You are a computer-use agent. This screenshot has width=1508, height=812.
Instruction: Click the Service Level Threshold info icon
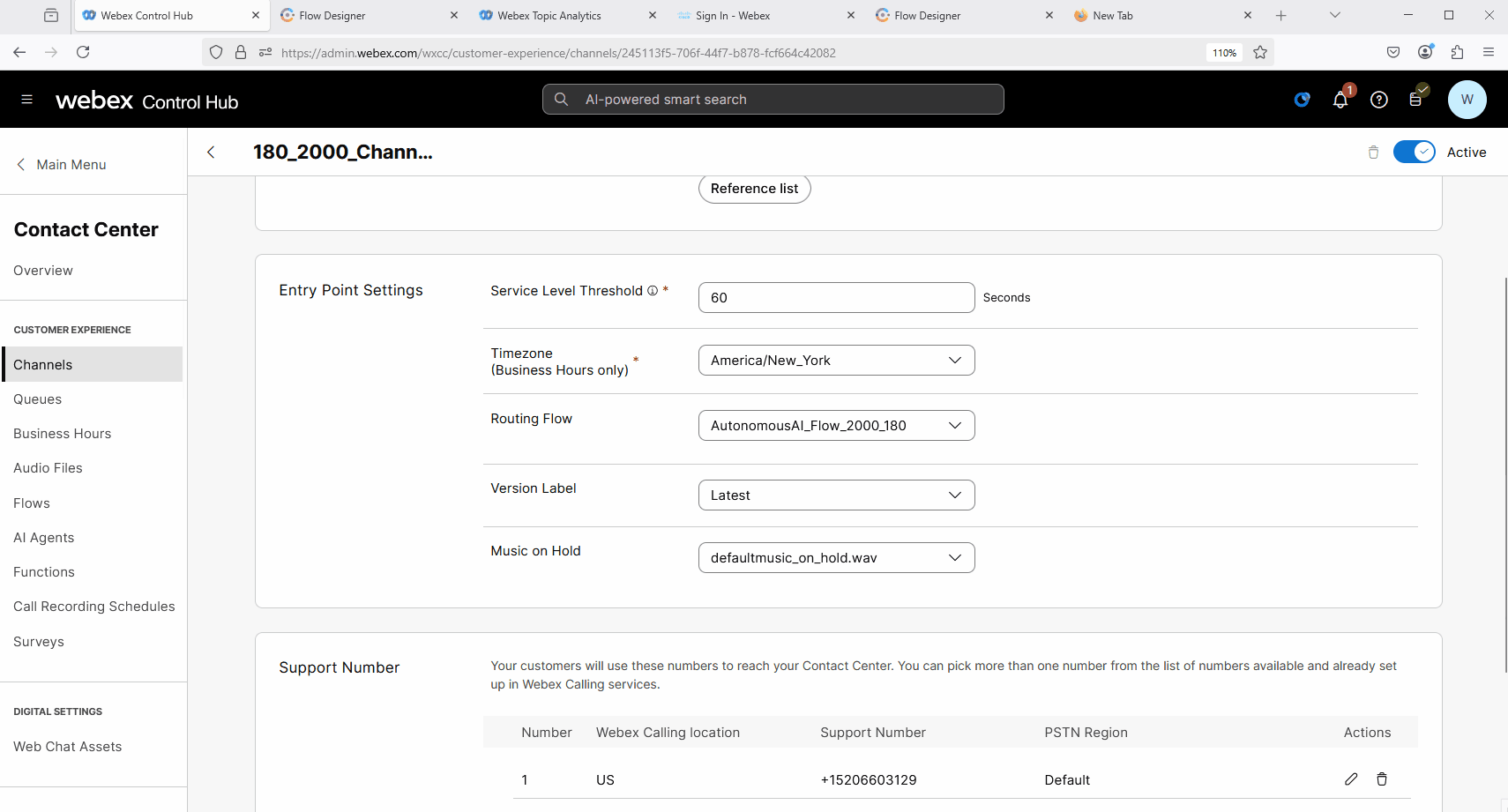653,291
